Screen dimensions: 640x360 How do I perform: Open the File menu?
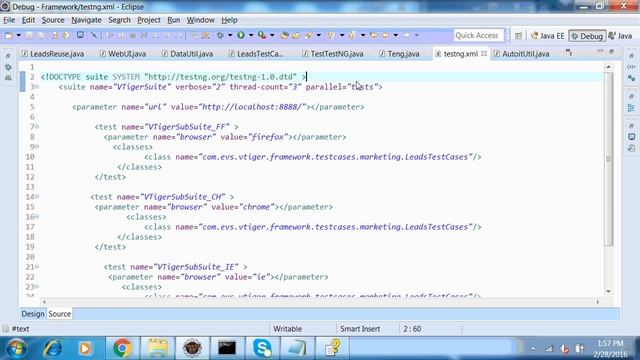tap(9, 20)
